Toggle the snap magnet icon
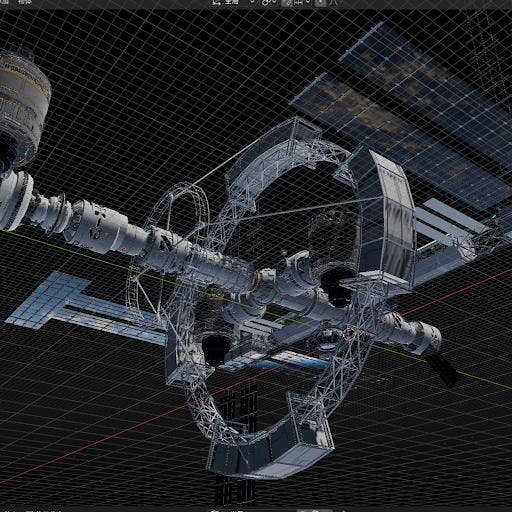This screenshot has height=512, width=512. click(x=265, y=2)
